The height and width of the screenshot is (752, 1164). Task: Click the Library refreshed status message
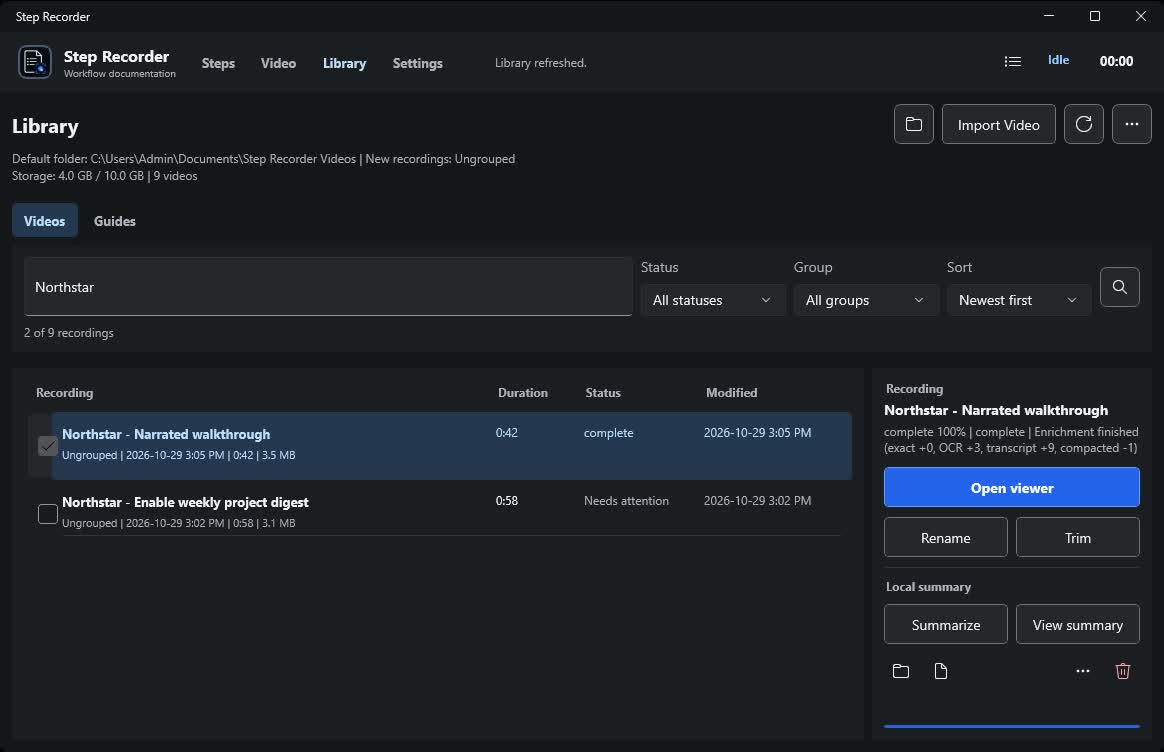pyautogui.click(x=540, y=63)
